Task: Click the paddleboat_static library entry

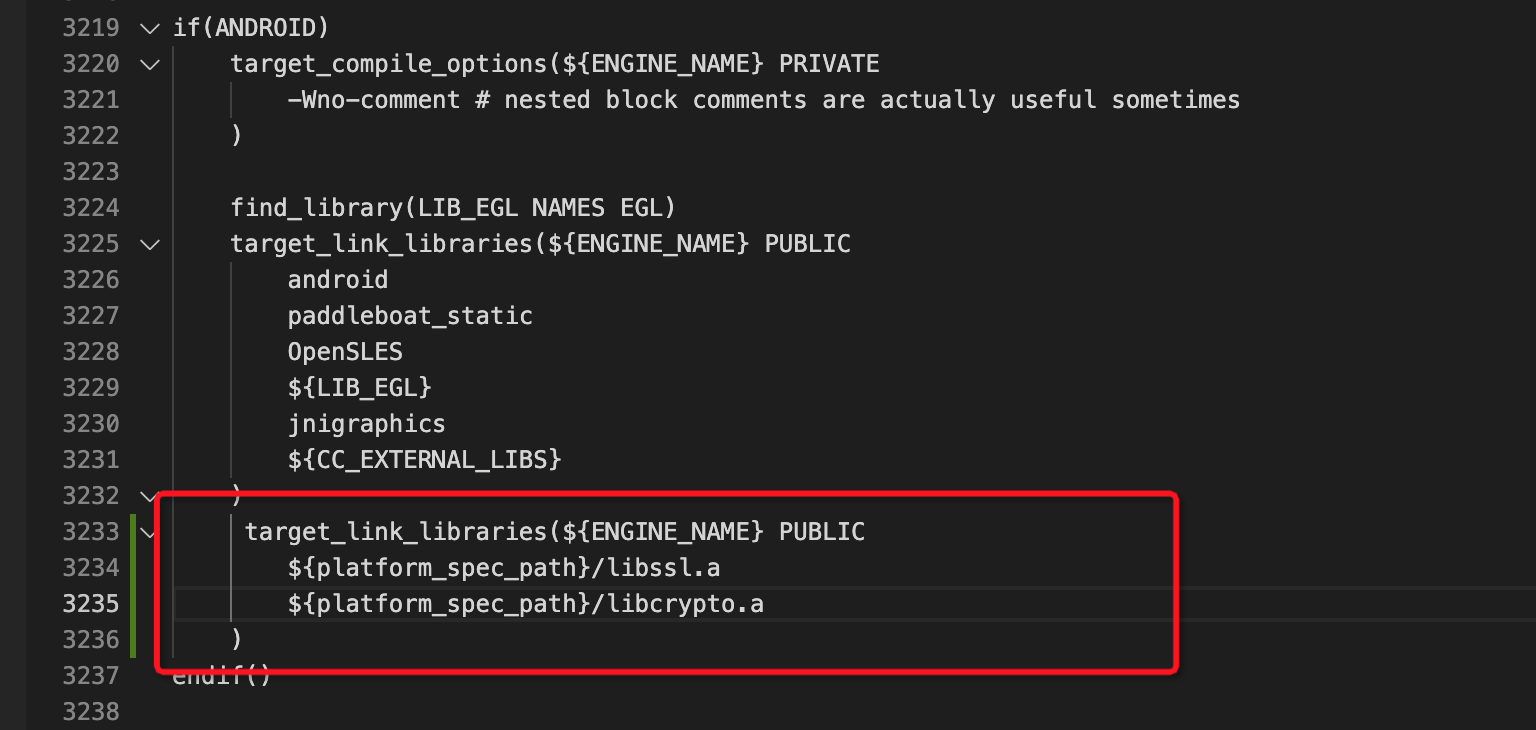Action: [410, 316]
